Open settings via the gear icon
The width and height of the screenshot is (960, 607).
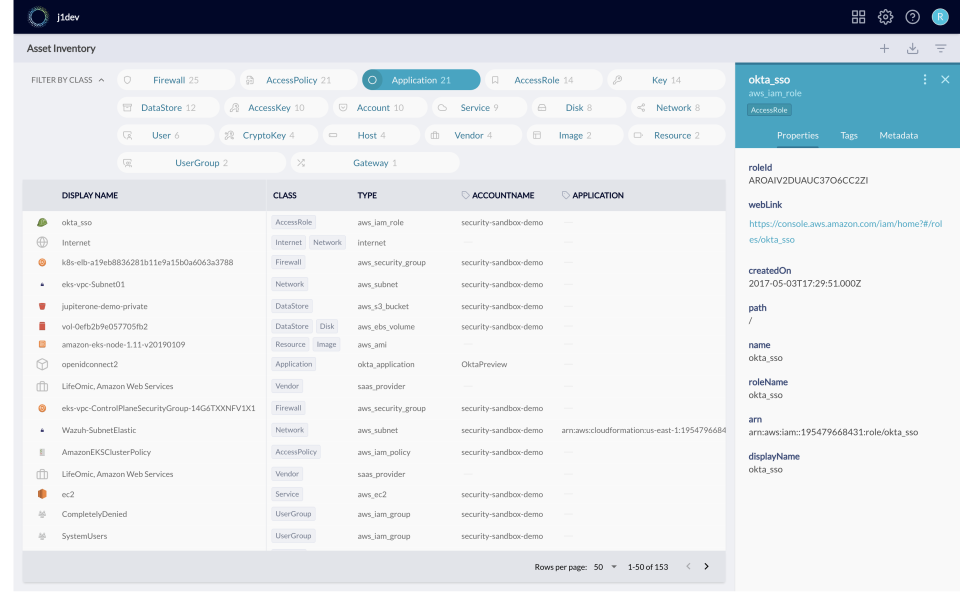tap(885, 16)
